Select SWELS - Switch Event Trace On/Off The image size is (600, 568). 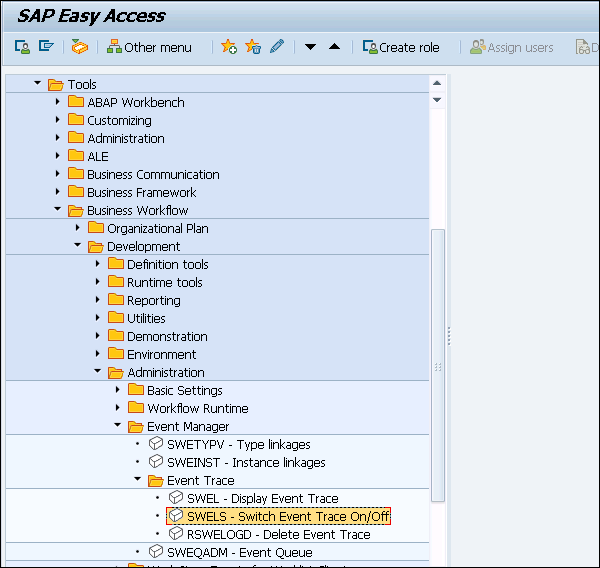point(288,516)
